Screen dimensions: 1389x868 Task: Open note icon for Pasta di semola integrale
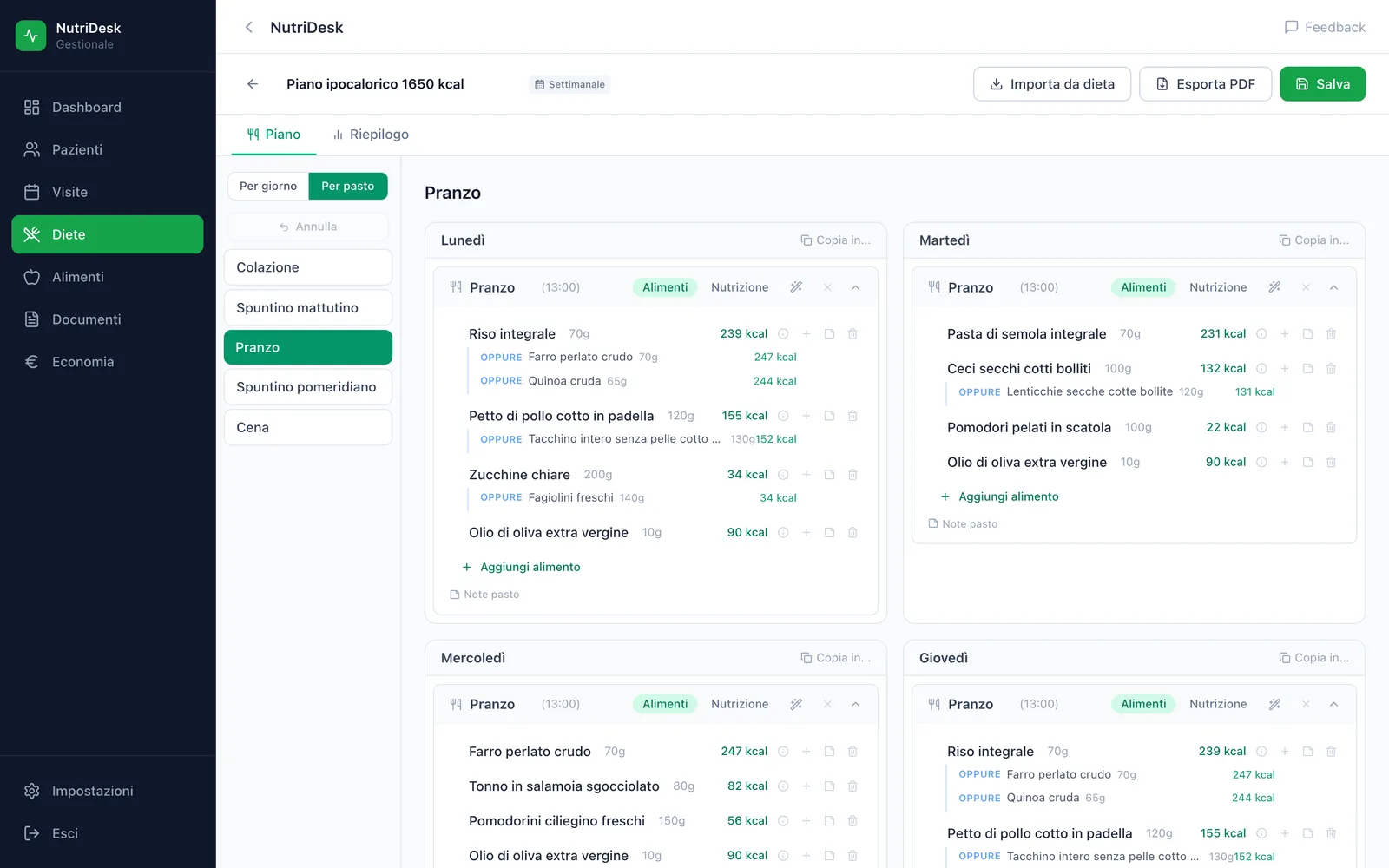[x=1307, y=334]
